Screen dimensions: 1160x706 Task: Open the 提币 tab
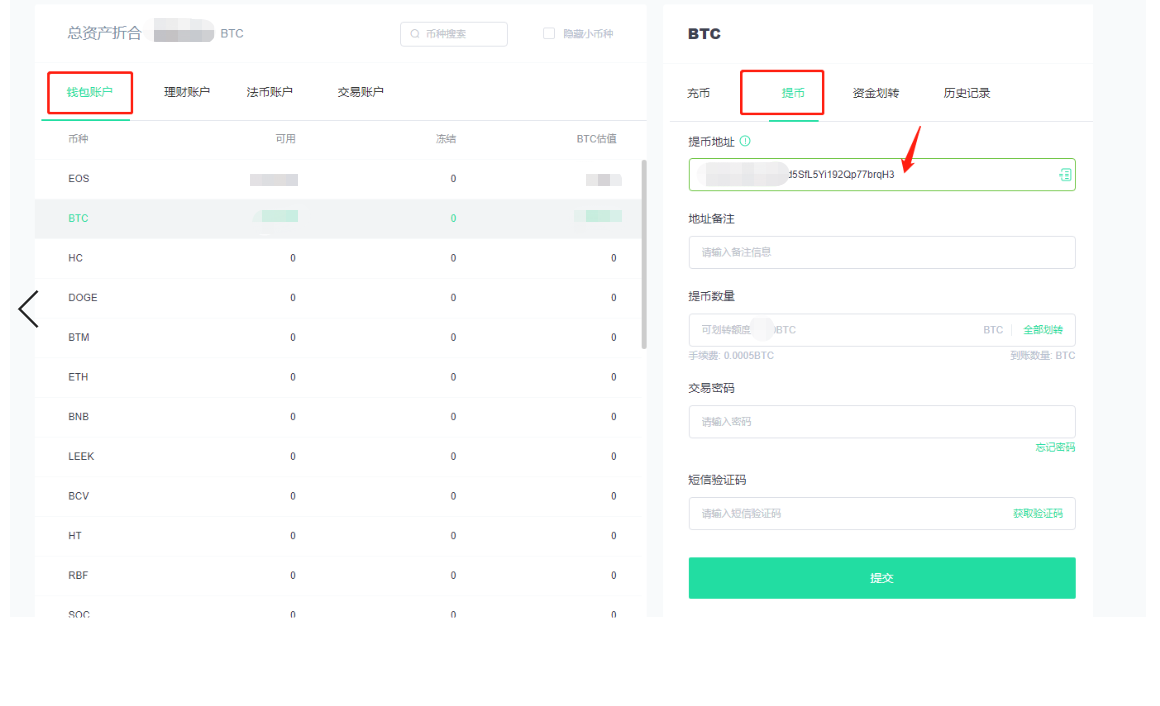(x=793, y=93)
